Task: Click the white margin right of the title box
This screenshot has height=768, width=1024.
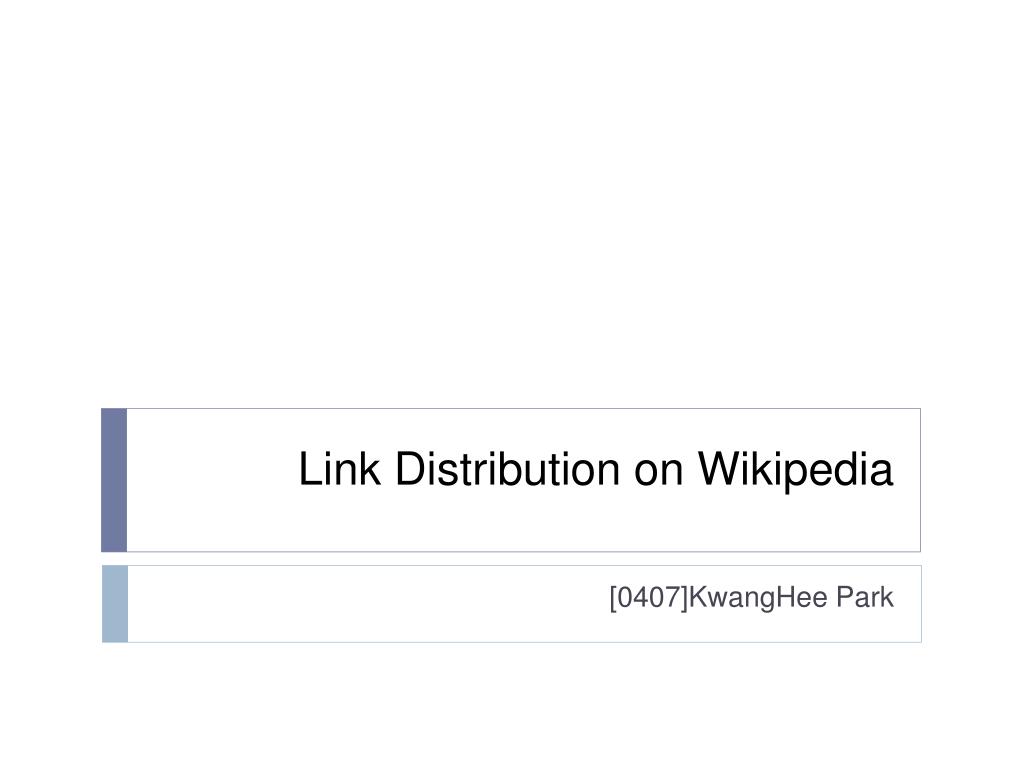Action: (x=972, y=480)
